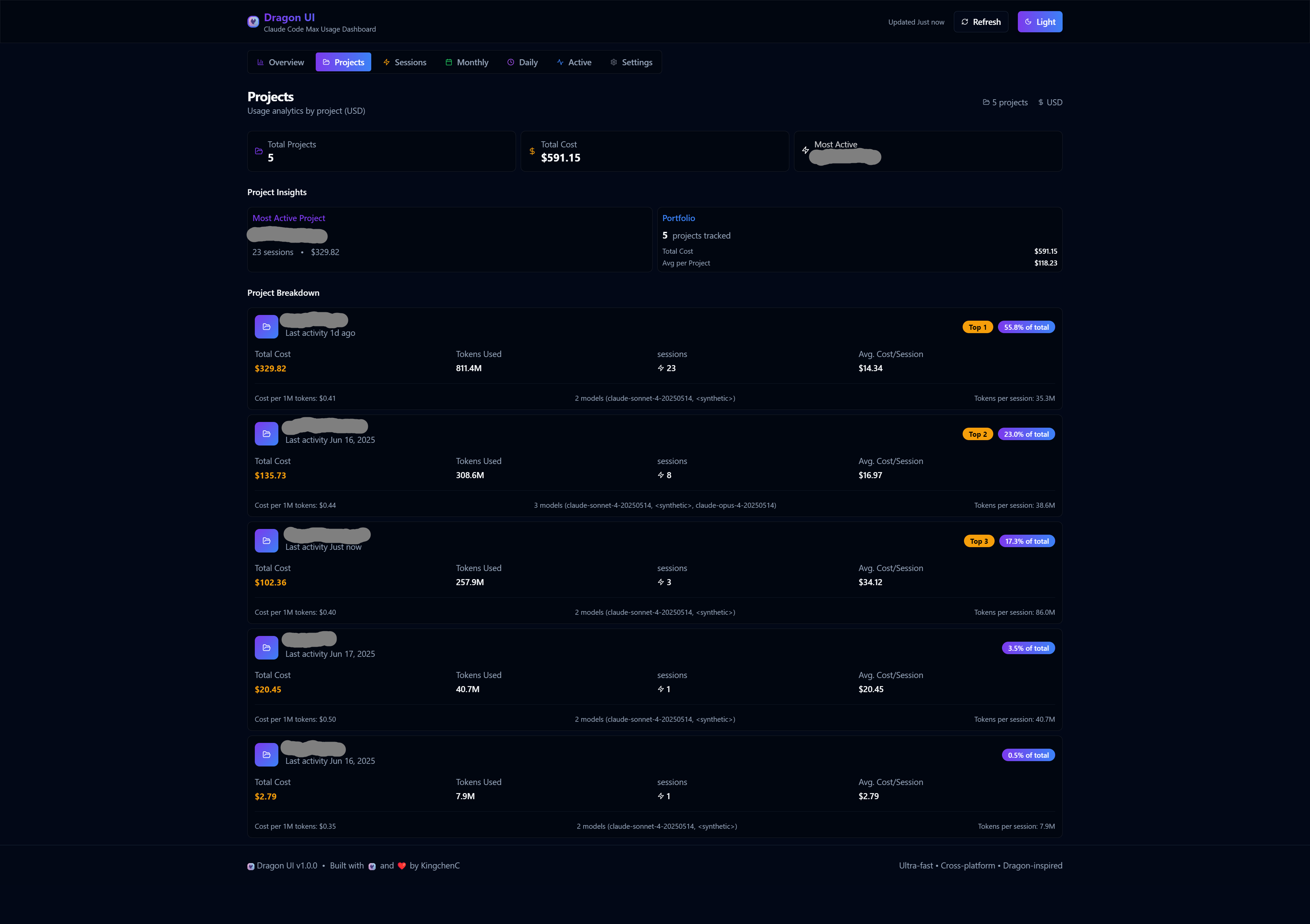Click the dragon icon beside Dragon UI v1.0.0
This screenshot has height=924, width=1310.
tap(251, 866)
